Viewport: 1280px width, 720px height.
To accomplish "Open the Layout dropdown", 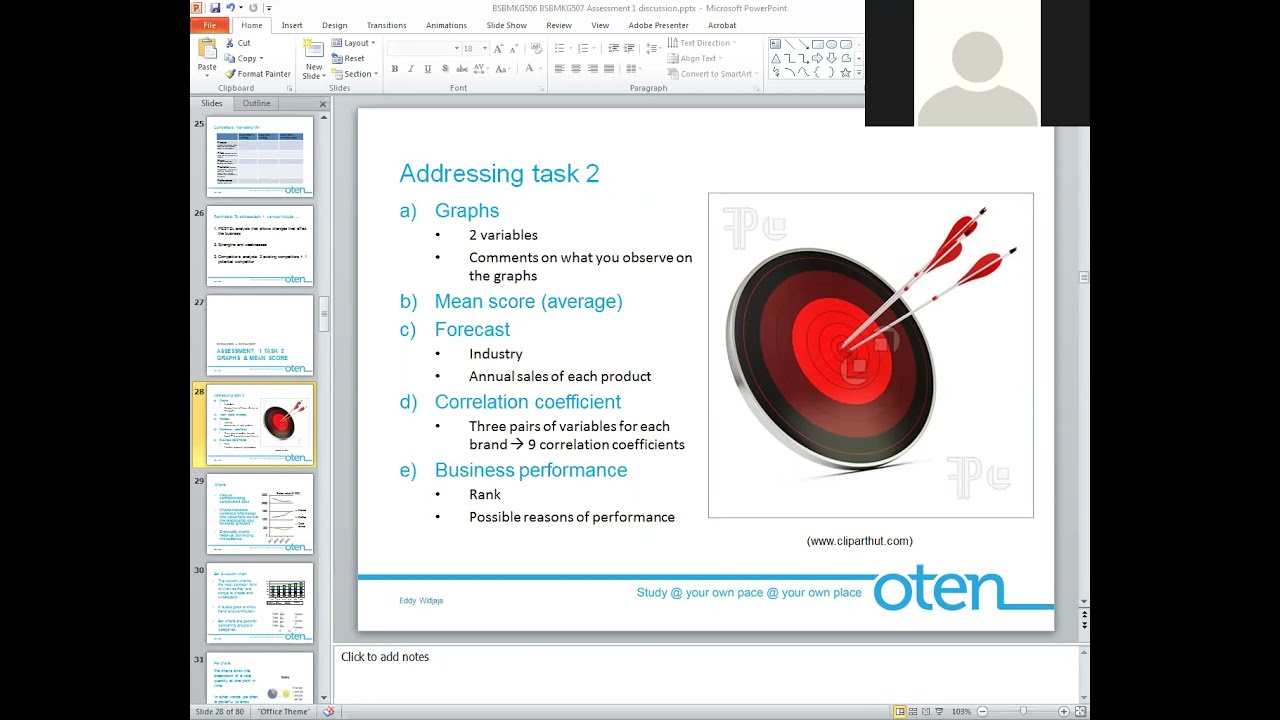I will click(354, 43).
